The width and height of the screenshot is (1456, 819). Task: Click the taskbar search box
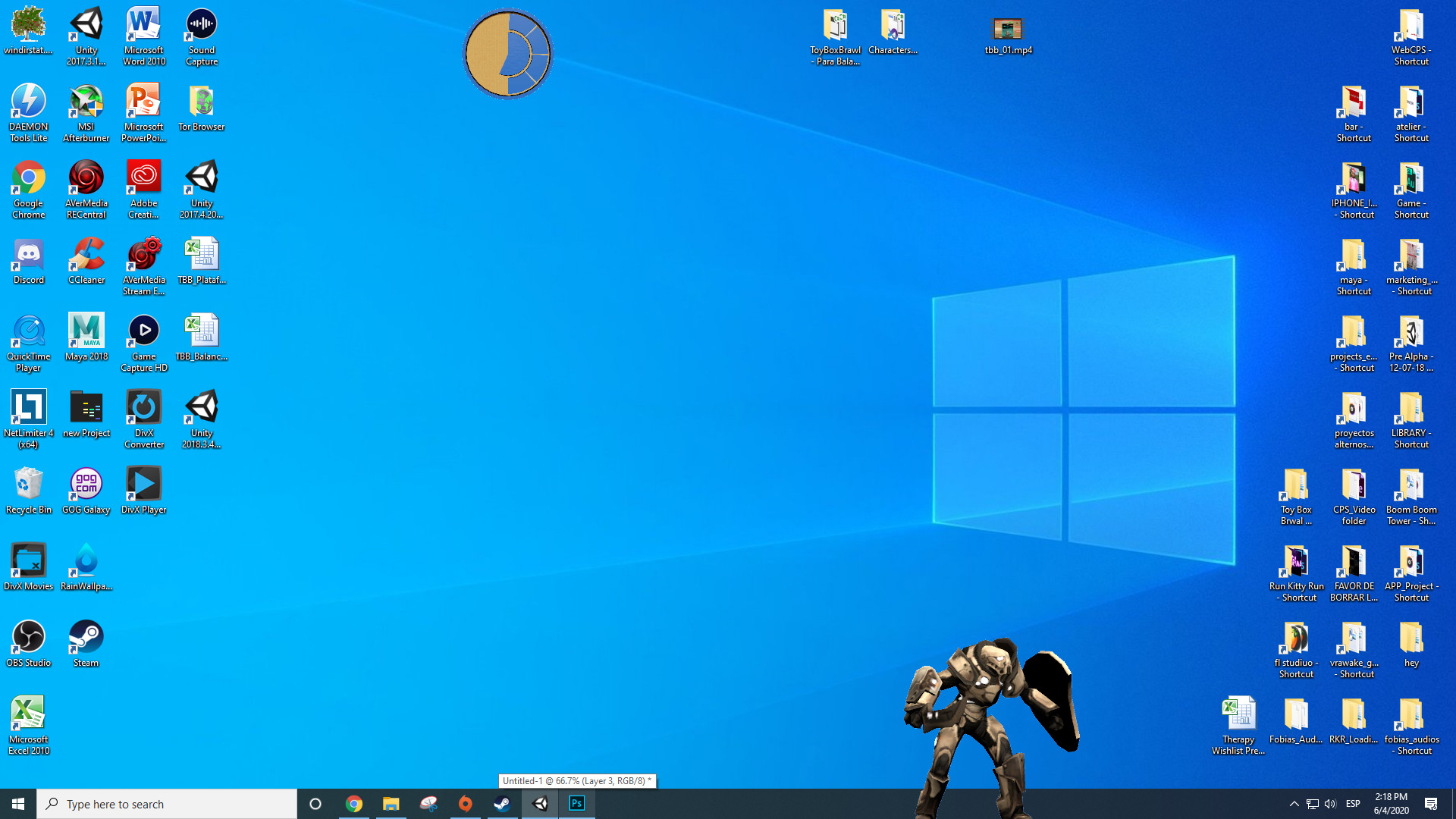pos(167,804)
